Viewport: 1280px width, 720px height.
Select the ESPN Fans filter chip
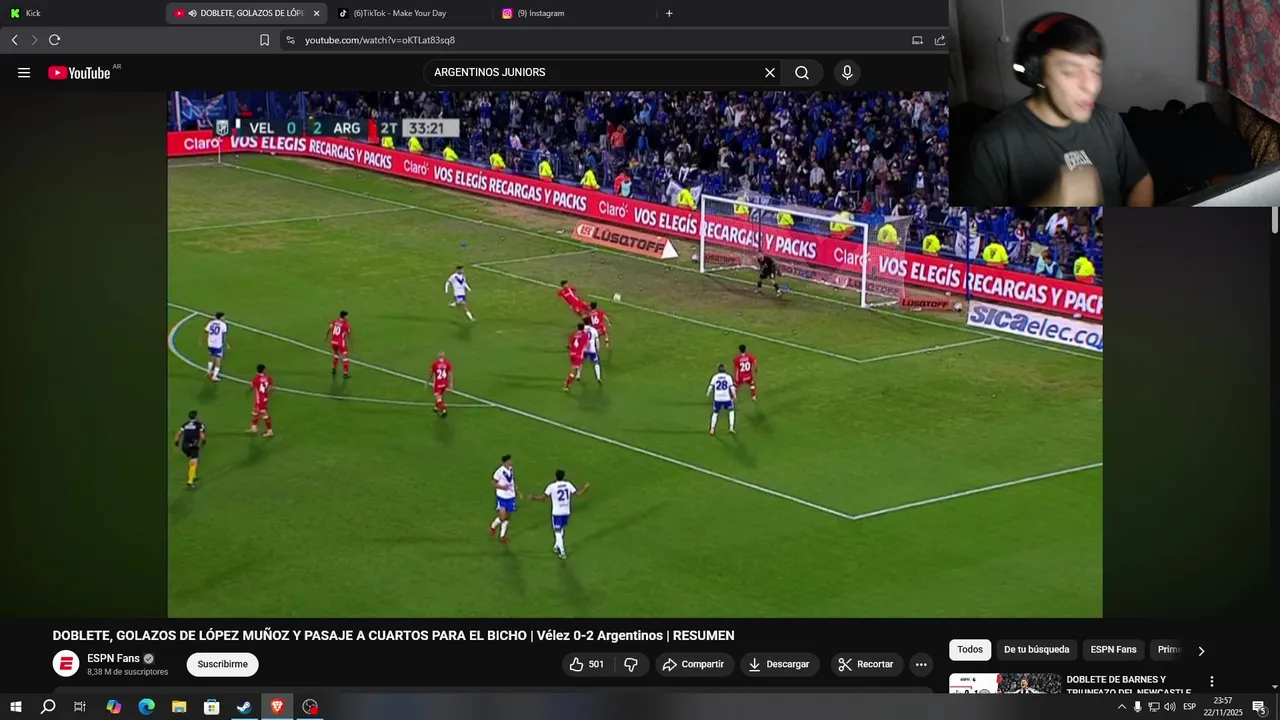1113,650
